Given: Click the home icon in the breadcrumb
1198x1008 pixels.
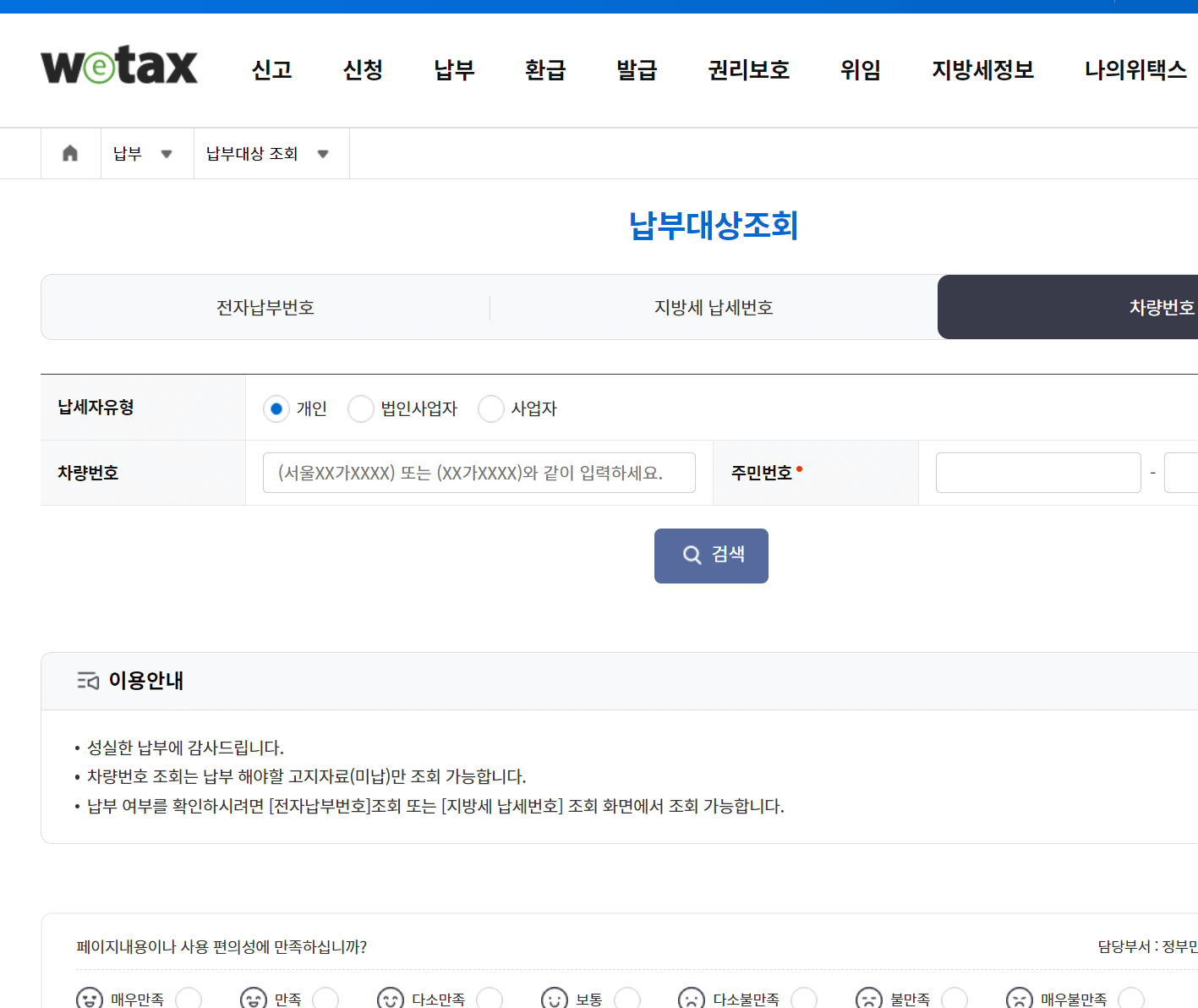Looking at the screenshot, I should pos(70,153).
